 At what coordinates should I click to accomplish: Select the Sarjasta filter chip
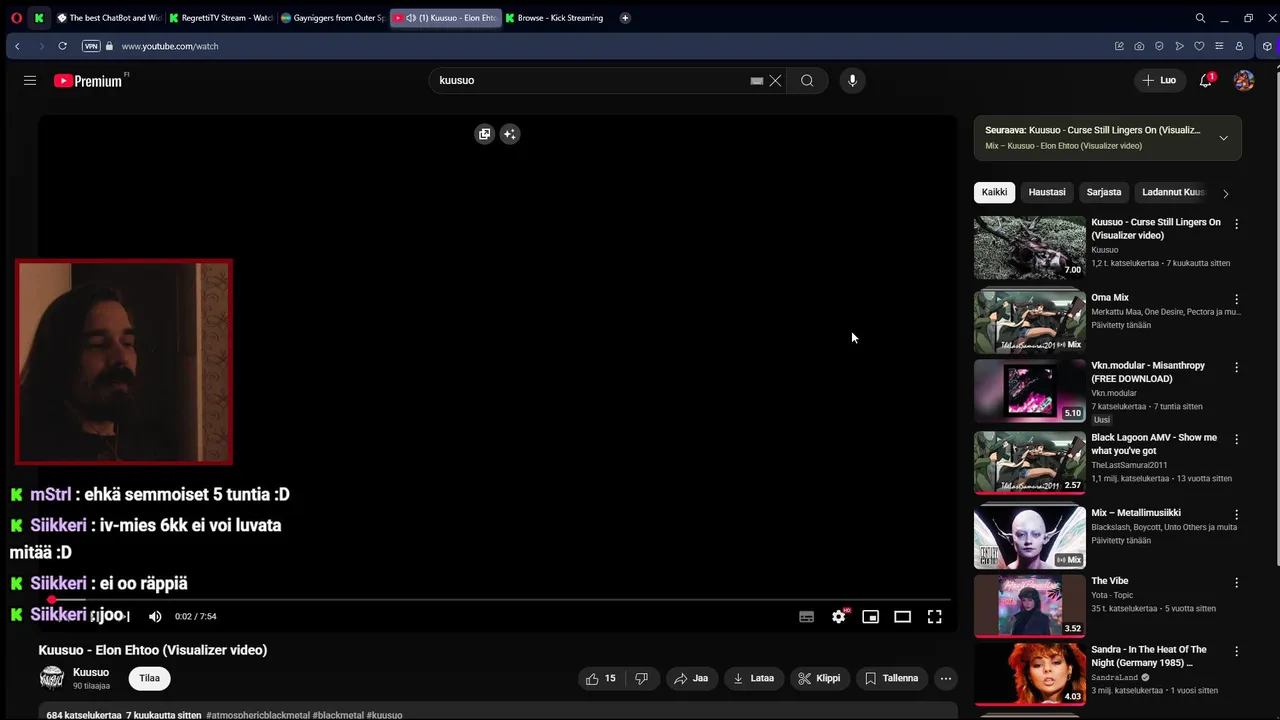1104,192
